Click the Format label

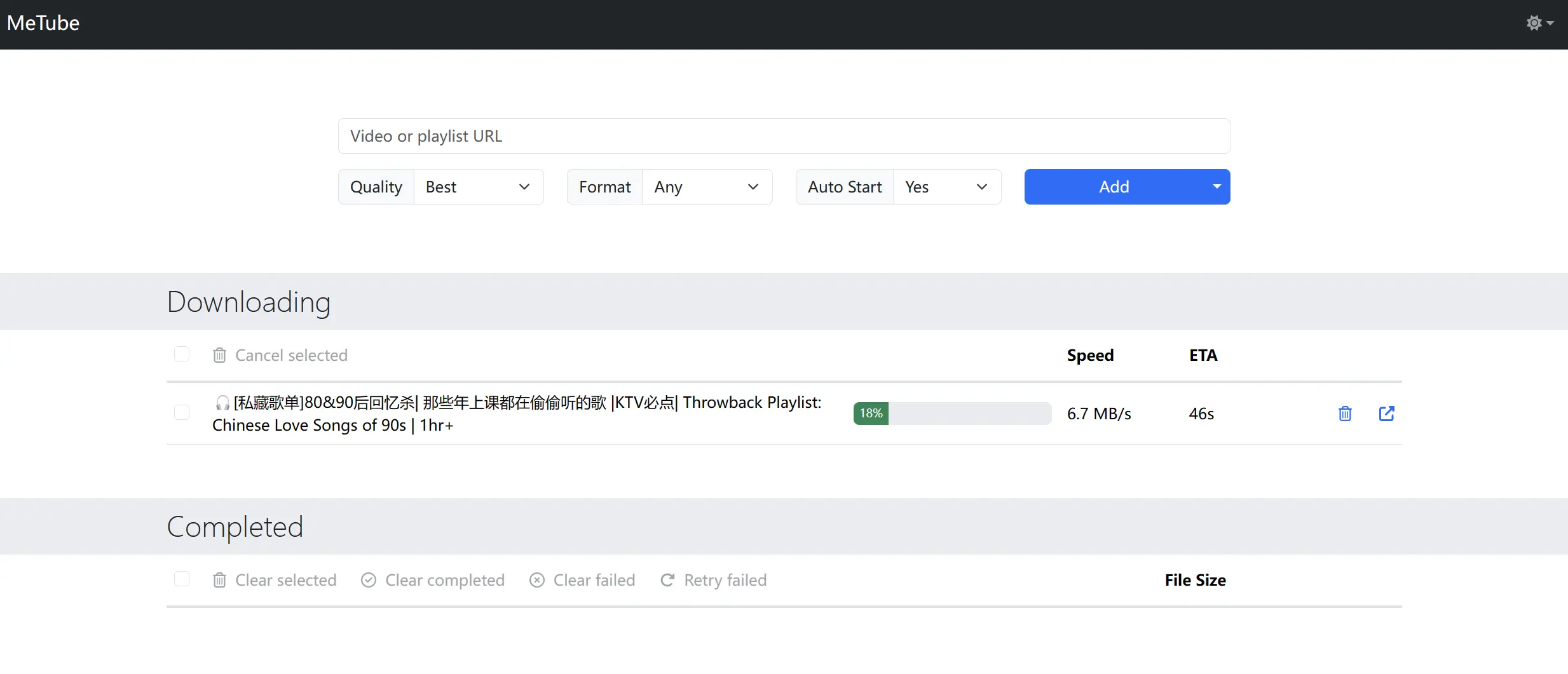click(x=604, y=187)
